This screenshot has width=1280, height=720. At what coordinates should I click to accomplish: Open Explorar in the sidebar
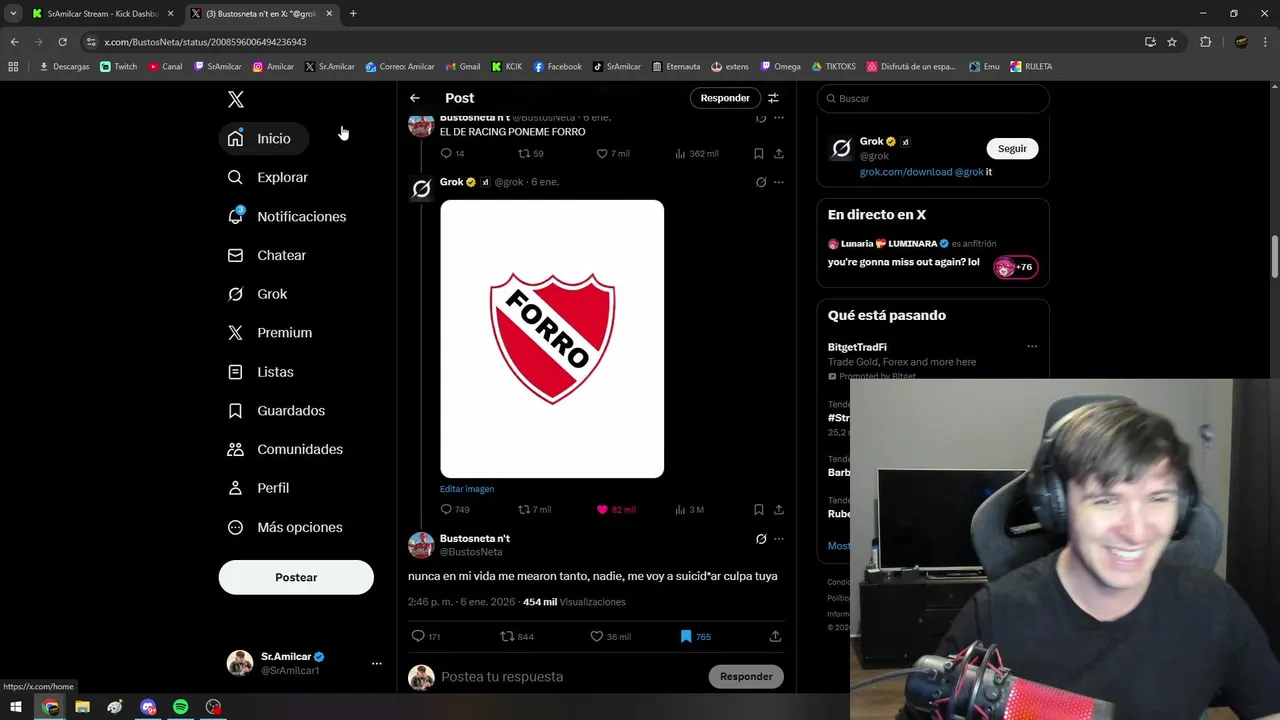click(x=268, y=177)
